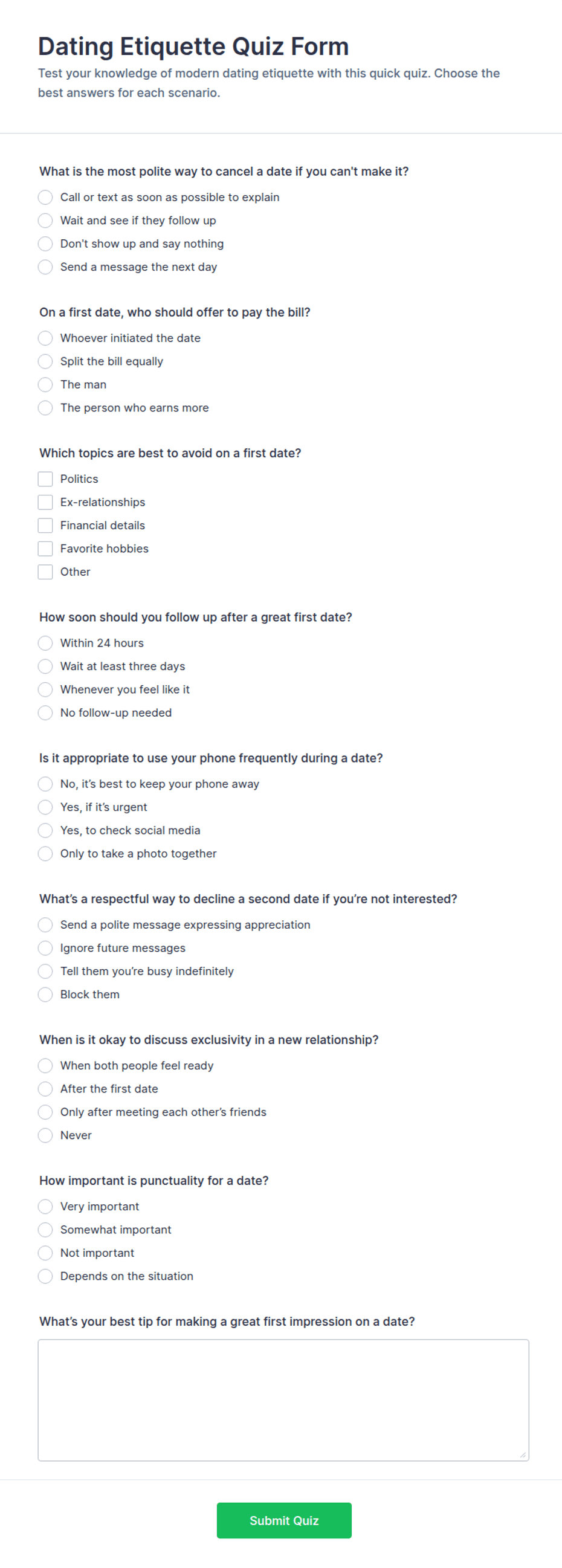
Task: Select 'When both people feel ready'
Action: [x=45, y=1066]
